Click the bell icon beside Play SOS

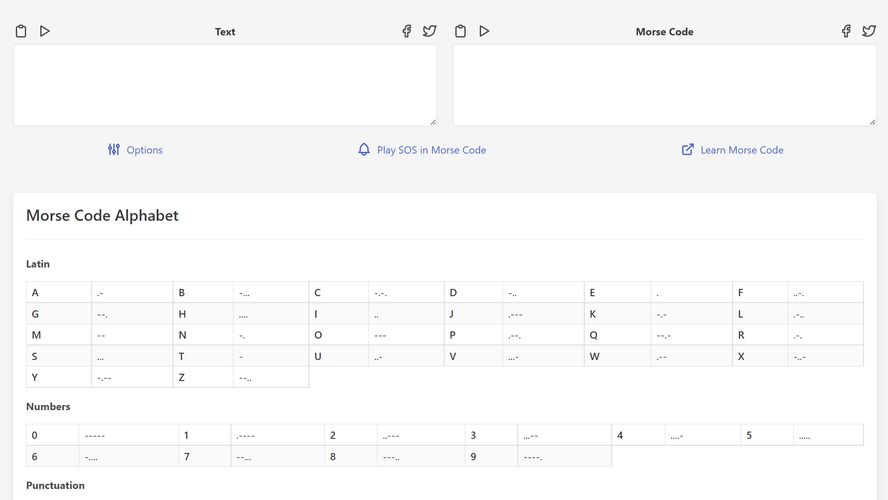click(364, 150)
